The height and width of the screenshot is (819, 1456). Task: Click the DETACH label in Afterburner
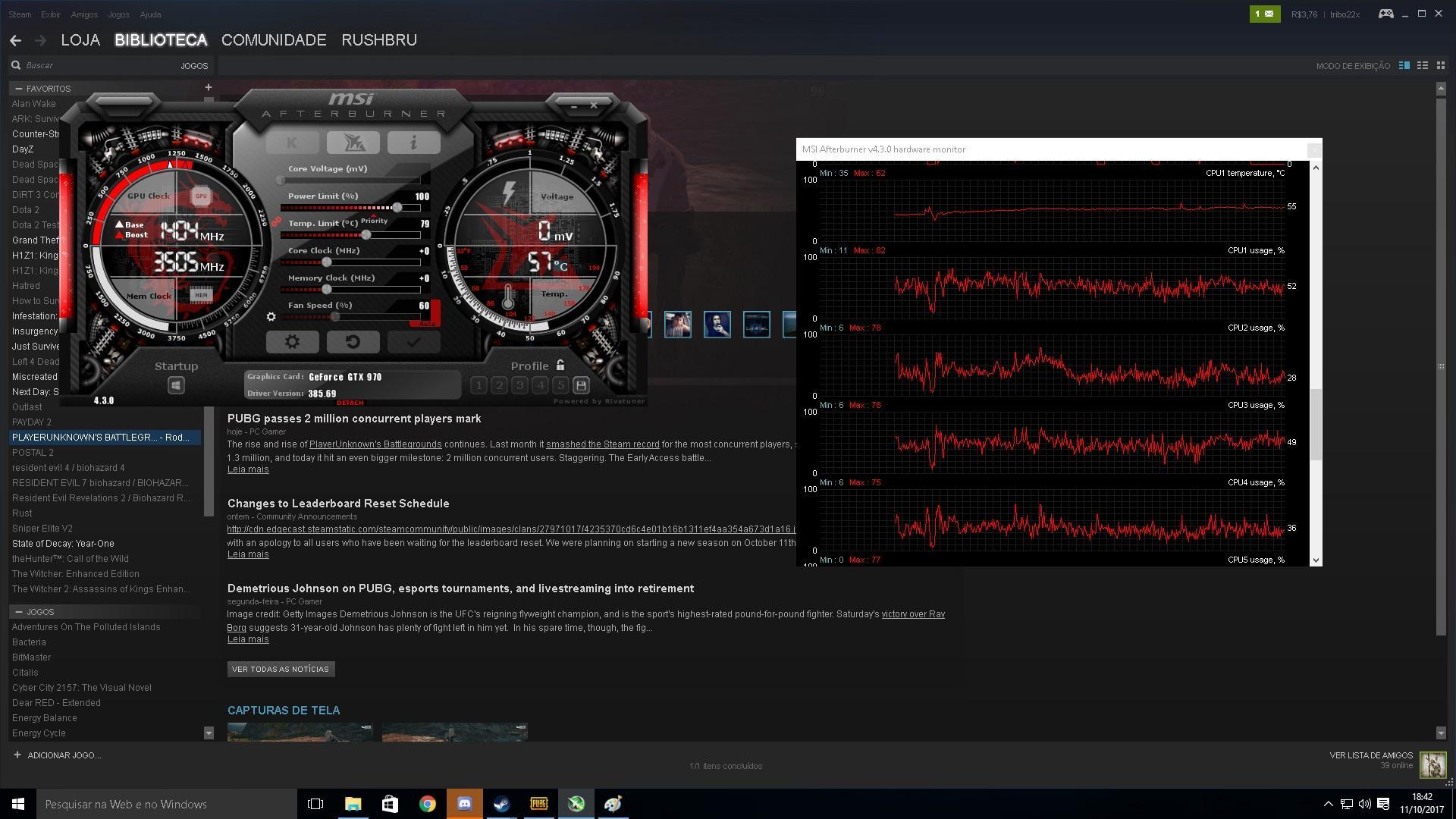[x=350, y=403]
